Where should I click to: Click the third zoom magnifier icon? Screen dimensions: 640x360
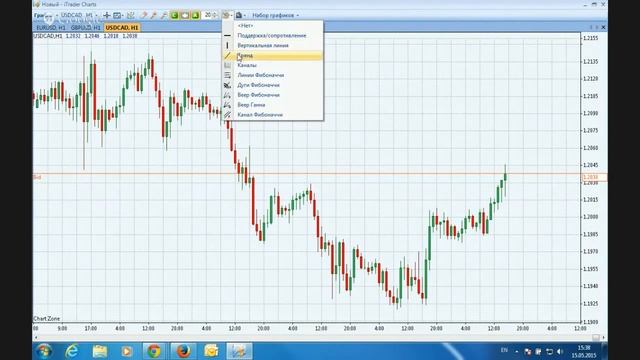point(164,16)
